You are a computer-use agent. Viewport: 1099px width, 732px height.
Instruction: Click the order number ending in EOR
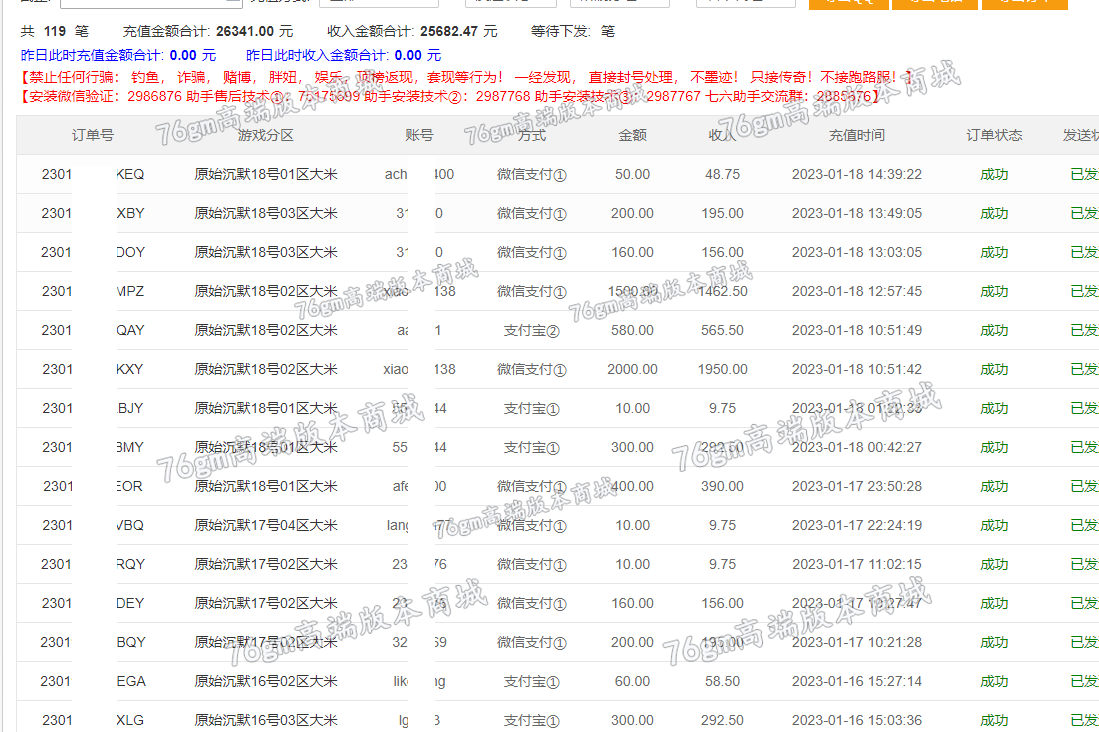pyautogui.click(x=93, y=487)
